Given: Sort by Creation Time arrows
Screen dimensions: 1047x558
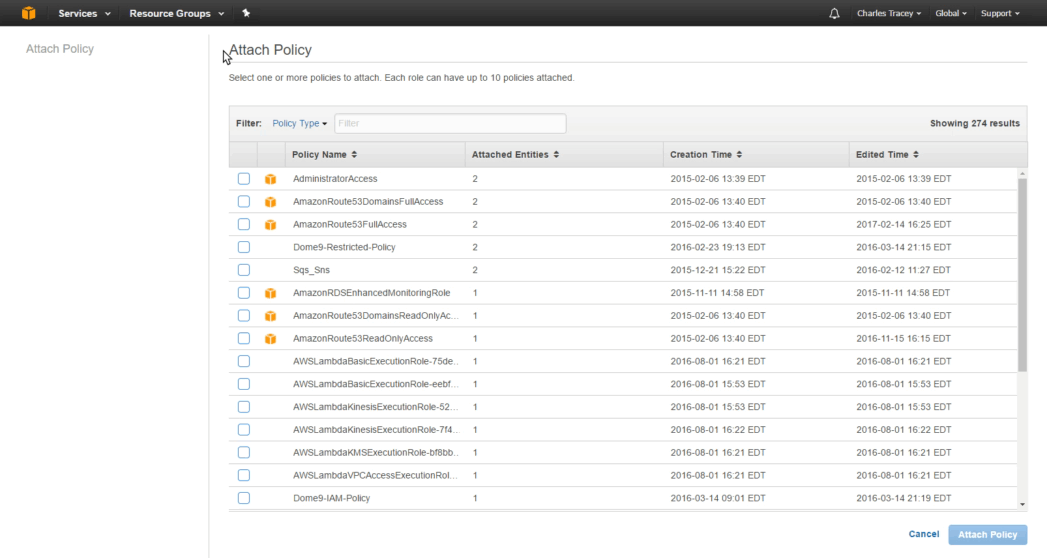Looking at the screenshot, I should coord(739,154).
